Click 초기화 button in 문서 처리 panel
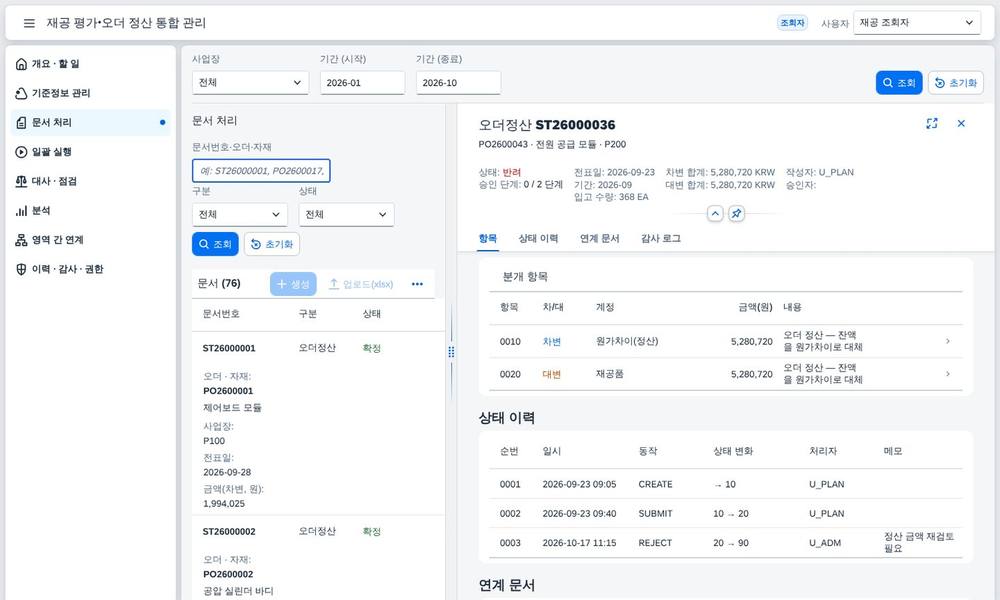 click(272, 244)
